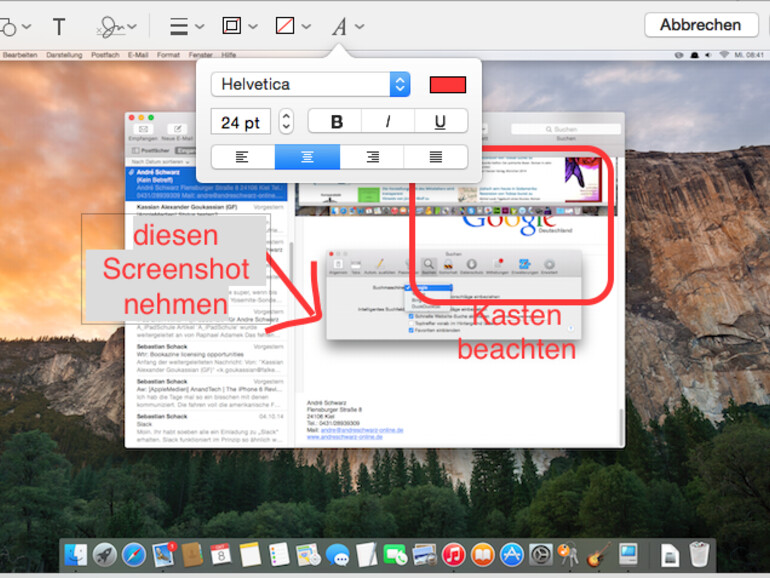The width and height of the screenshot is (770, 578).
Task: Open the red text color swatch
Action: point(447,84)
